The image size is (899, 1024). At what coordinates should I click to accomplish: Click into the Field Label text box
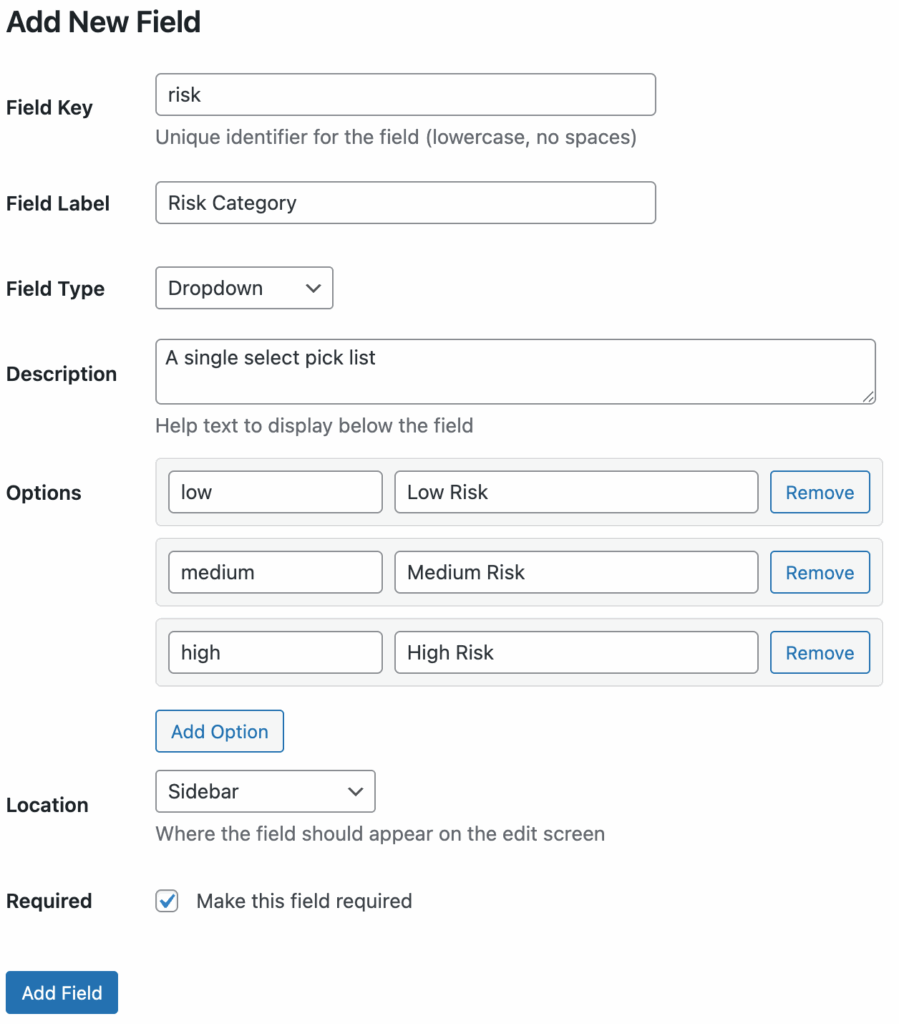coord(405,203)
